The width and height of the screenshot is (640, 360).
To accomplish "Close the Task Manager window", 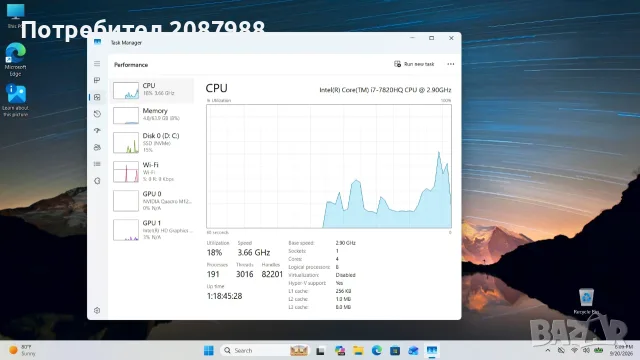I will click(451, 38).
